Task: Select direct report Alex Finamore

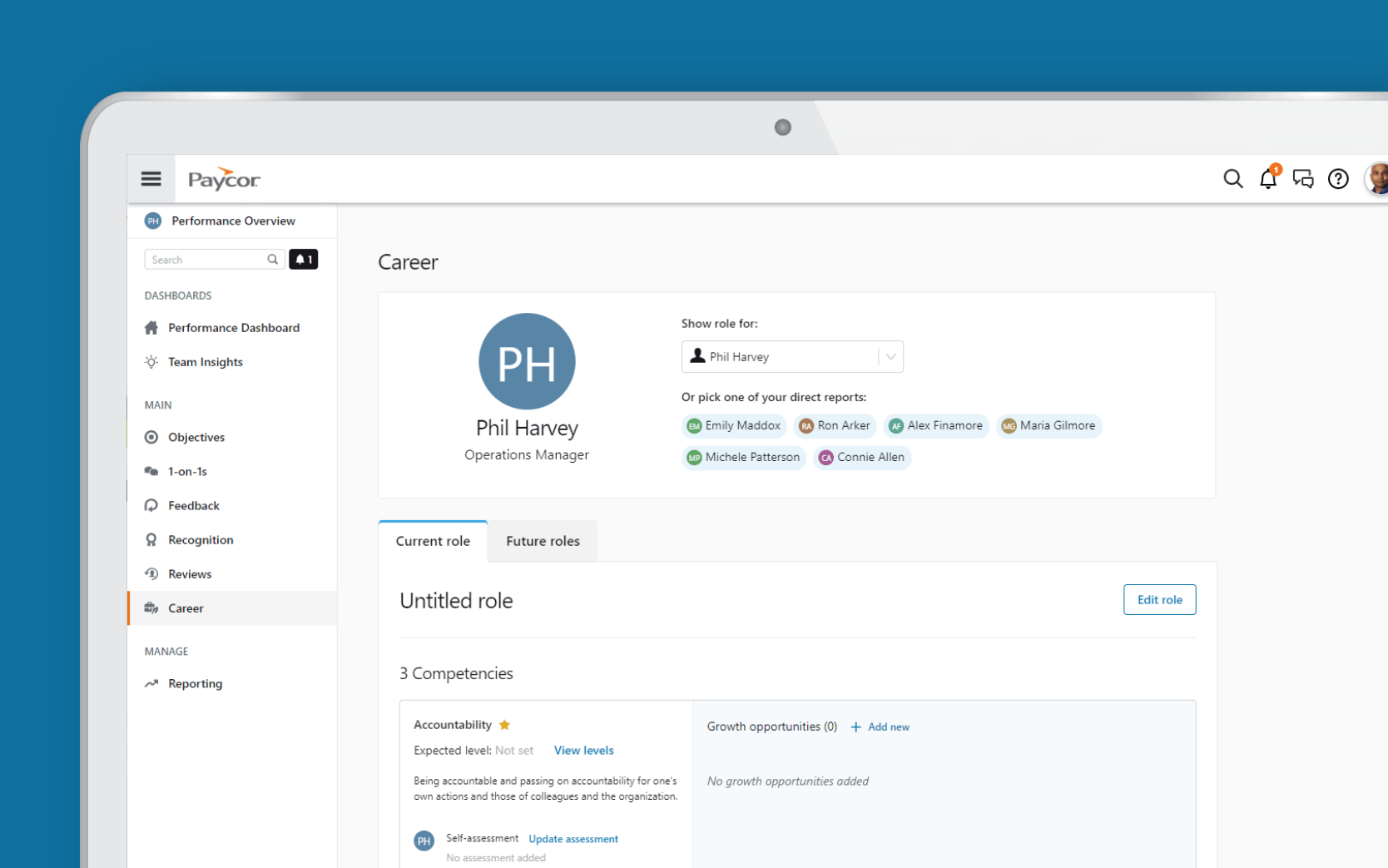Action: (x=936, y=425)
